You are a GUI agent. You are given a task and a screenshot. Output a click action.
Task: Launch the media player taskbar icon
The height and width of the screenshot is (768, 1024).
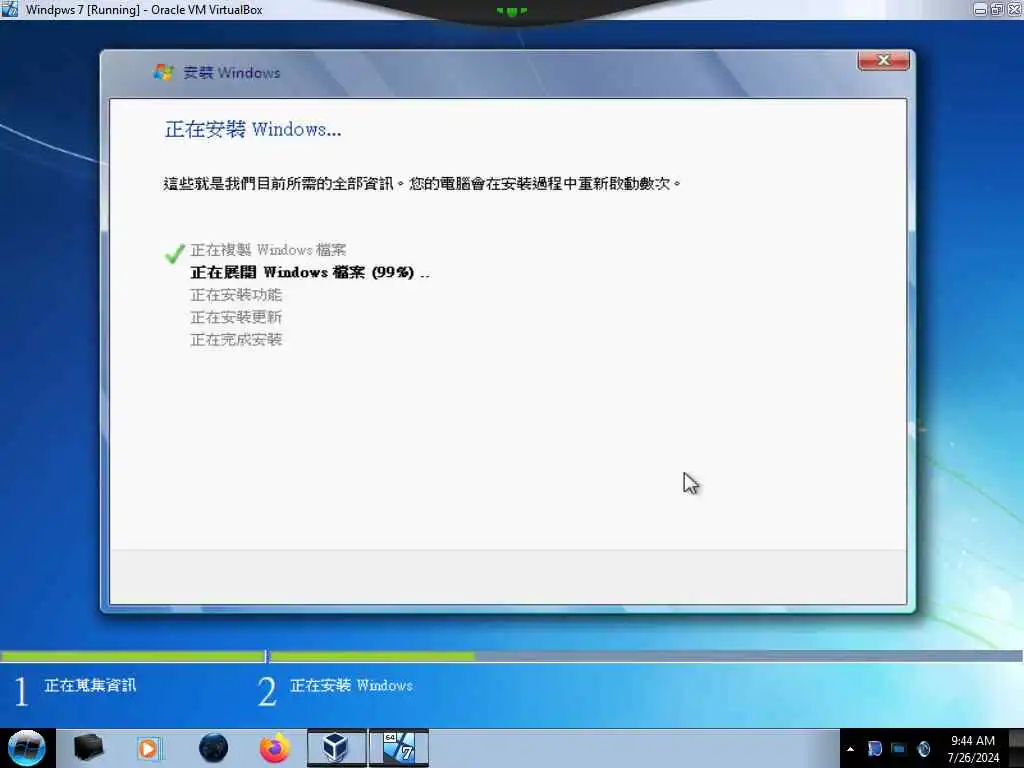click(149, 748)
